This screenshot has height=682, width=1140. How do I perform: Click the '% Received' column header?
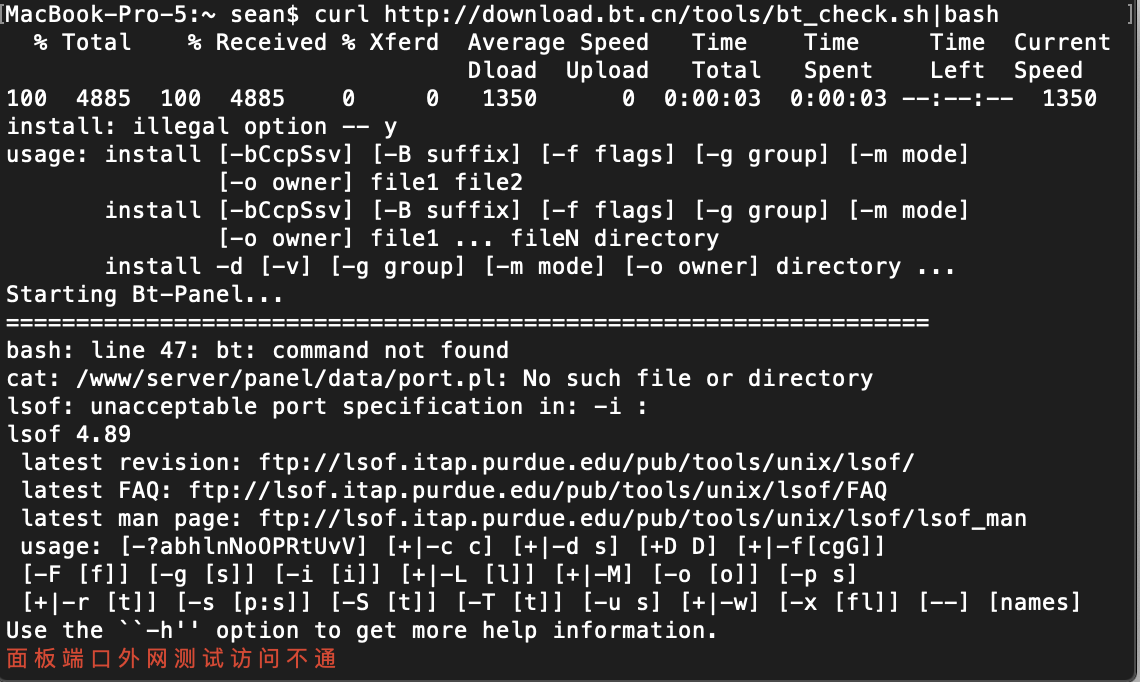click(x=257, y=43)
